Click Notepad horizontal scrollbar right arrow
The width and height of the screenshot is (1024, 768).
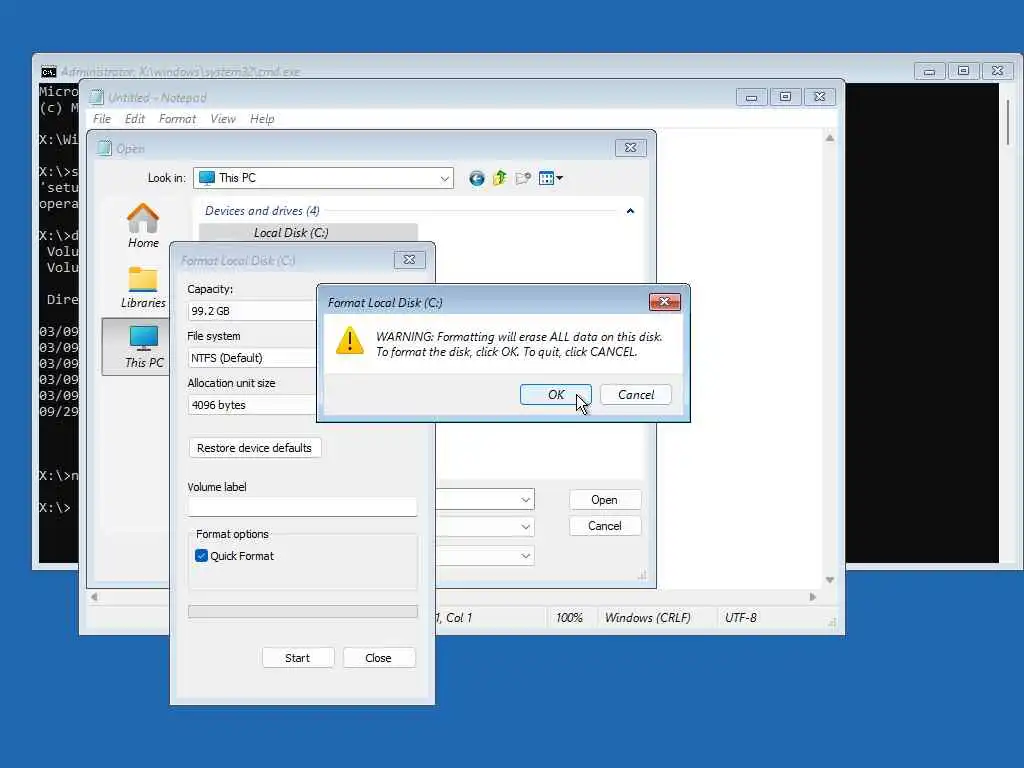tap(812, 597)
